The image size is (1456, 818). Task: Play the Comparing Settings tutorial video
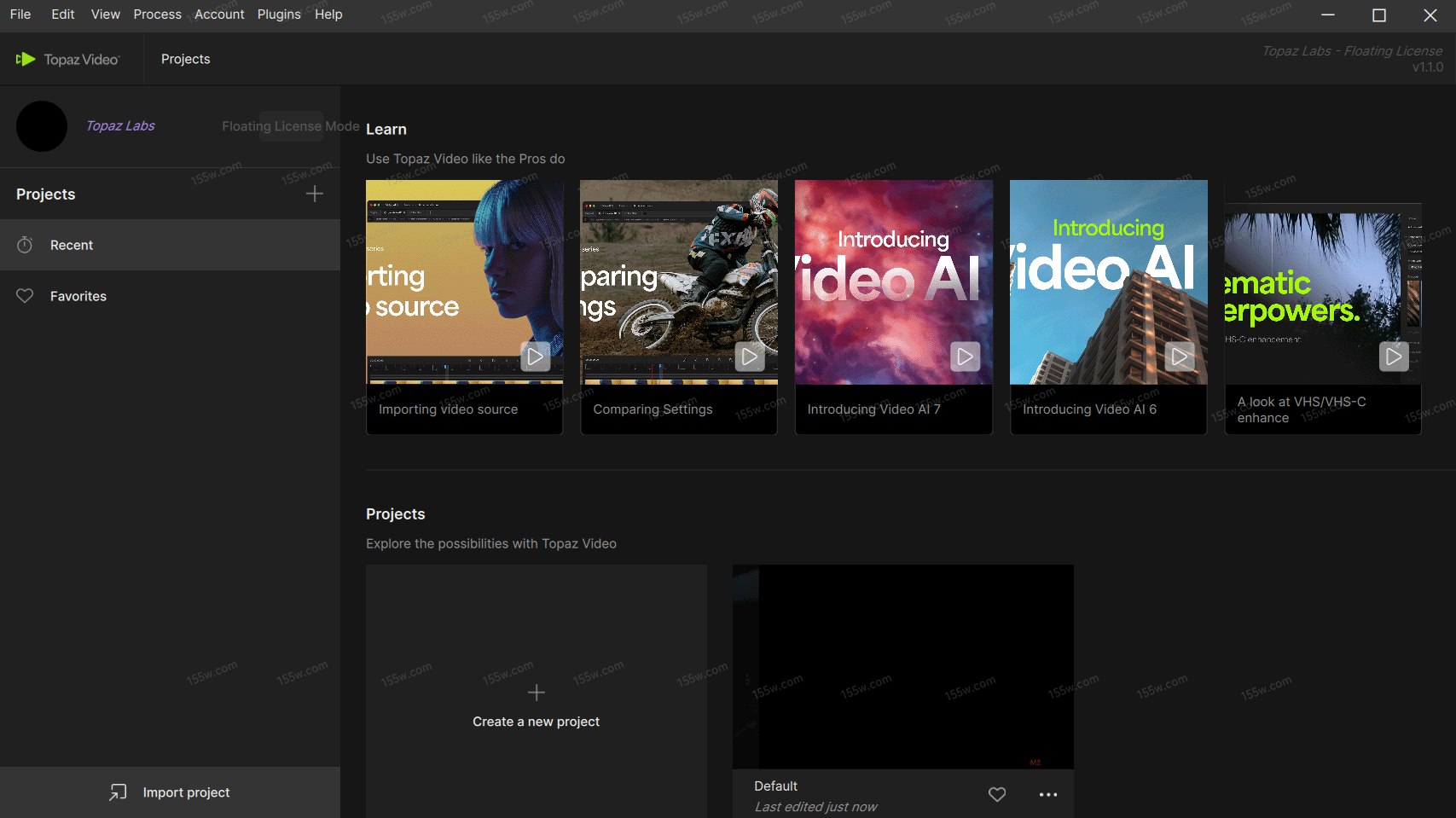[x=749, y=357]
